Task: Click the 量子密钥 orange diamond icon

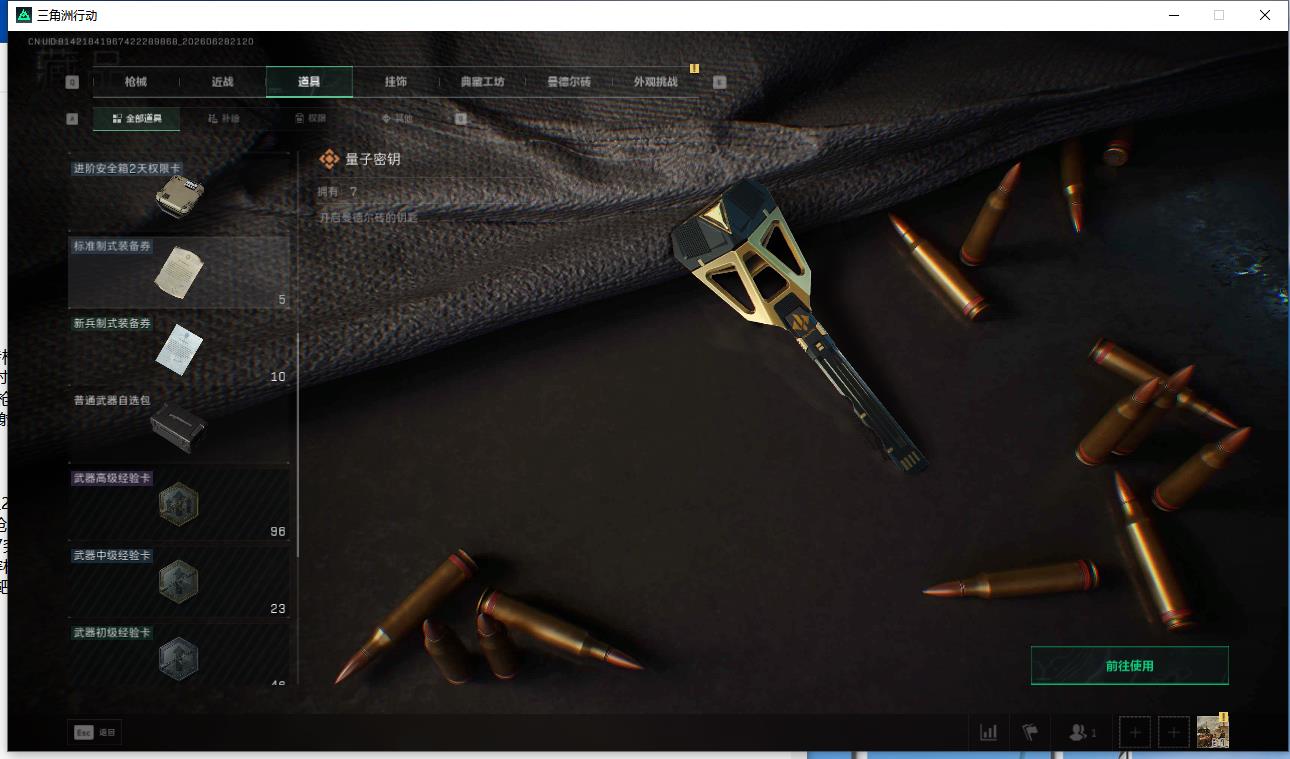Action: (329, 159)
